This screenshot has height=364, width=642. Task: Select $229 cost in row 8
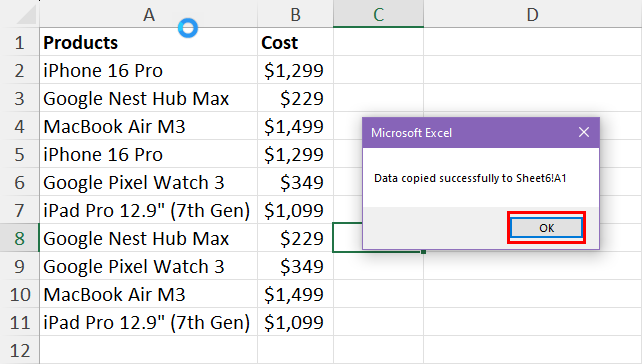point(295,238)
